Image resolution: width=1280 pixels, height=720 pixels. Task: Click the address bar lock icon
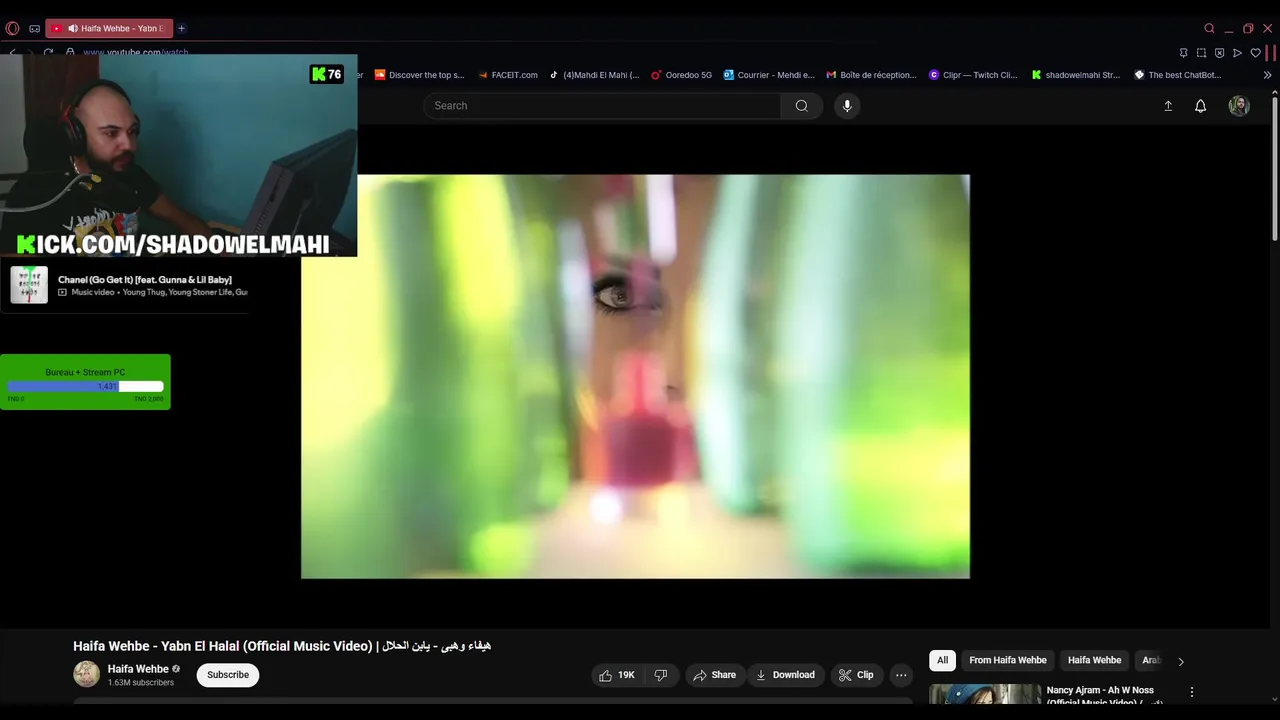(70, 52)
